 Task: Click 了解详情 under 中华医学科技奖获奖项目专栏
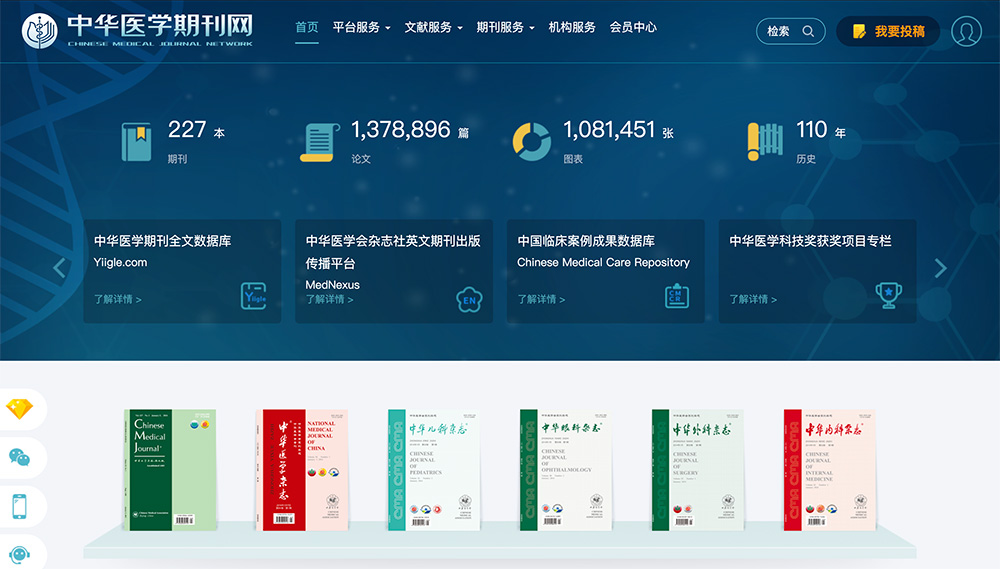(753, 299)
